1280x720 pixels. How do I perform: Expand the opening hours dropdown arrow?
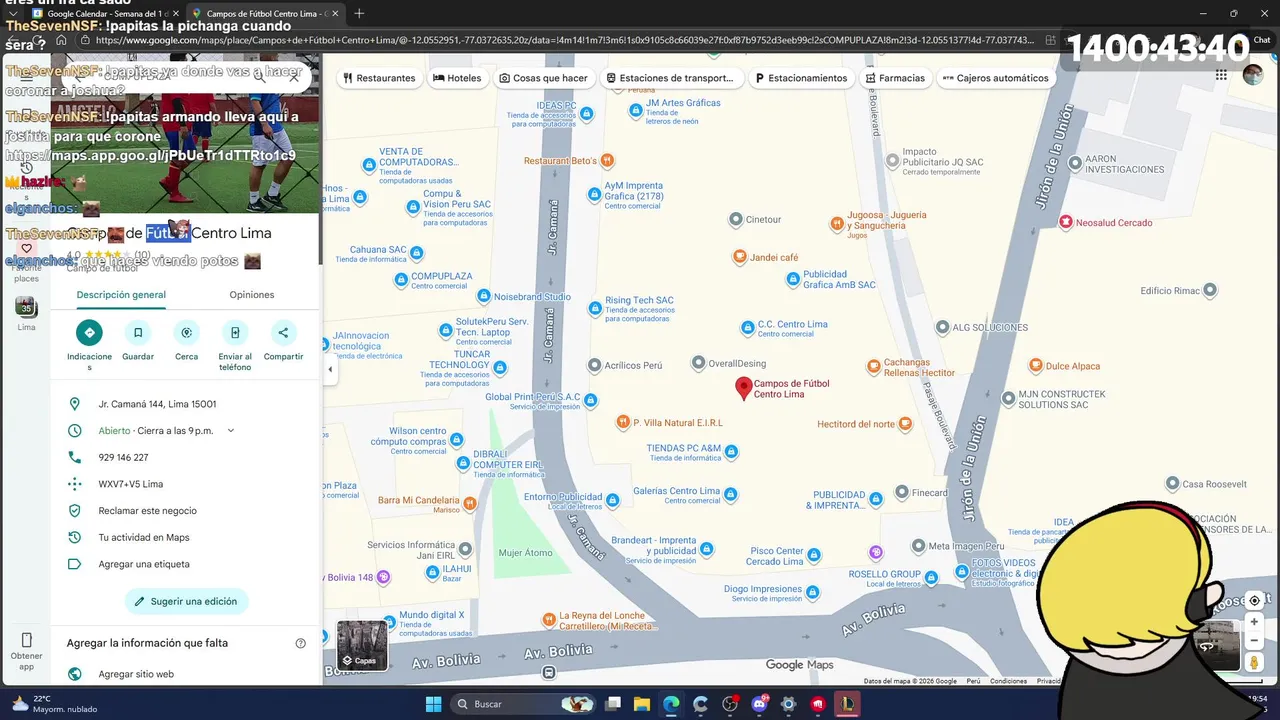coord(231,431)
